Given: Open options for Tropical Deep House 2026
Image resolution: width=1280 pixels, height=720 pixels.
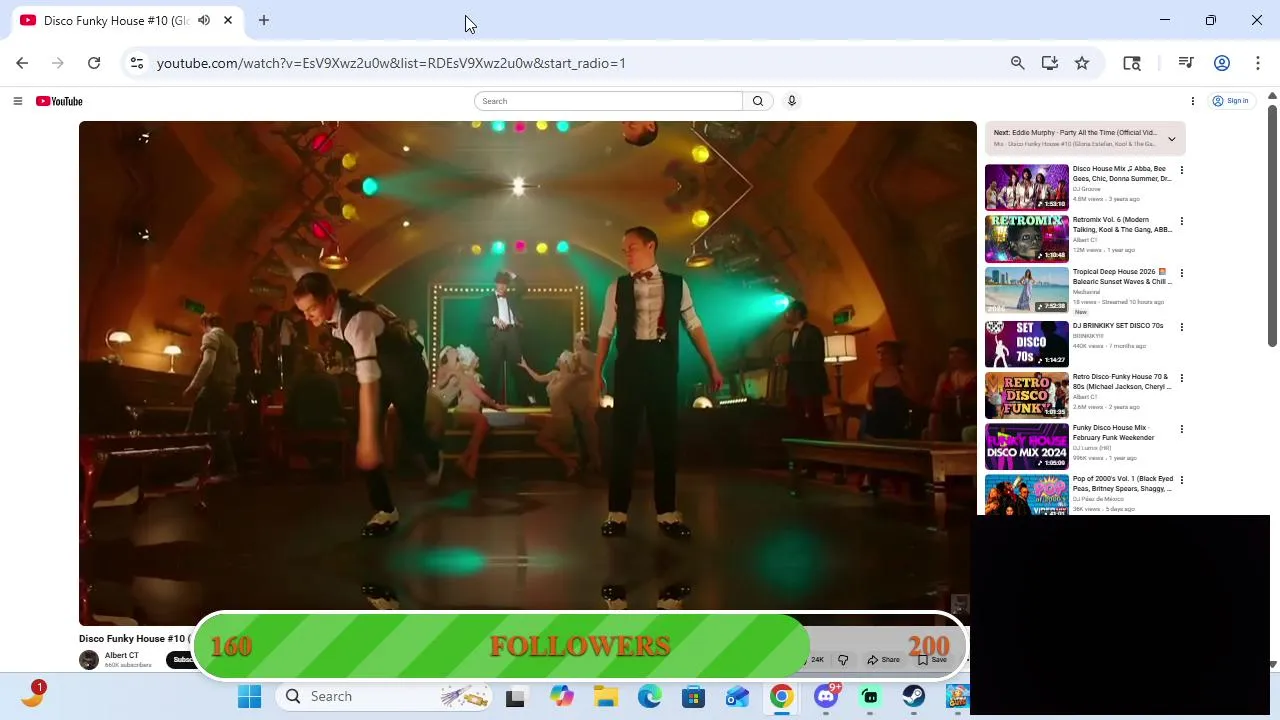Looking at the screenshot, I should (x=1181, y=273).
